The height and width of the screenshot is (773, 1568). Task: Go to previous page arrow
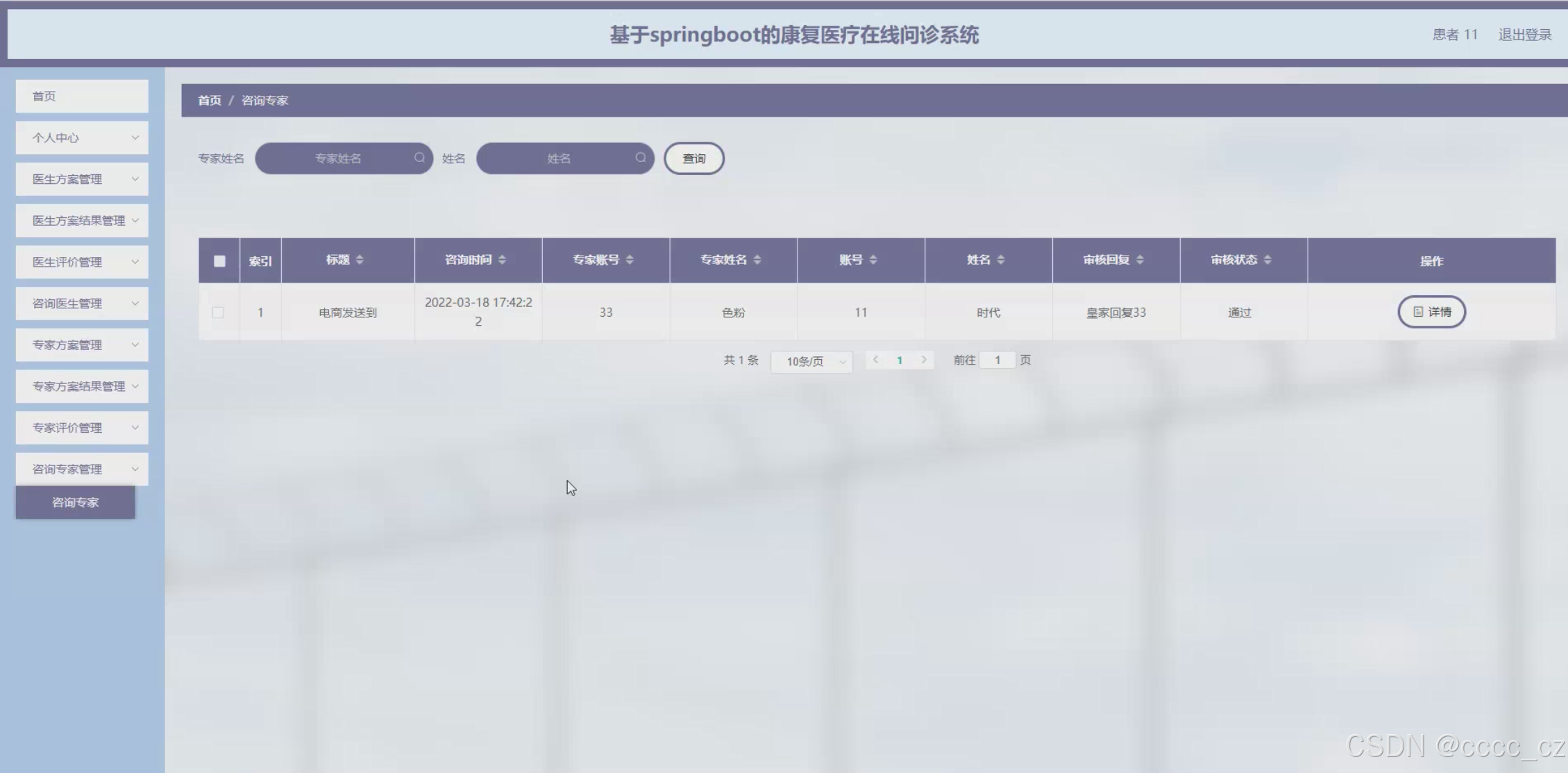[x=875, y=360]
